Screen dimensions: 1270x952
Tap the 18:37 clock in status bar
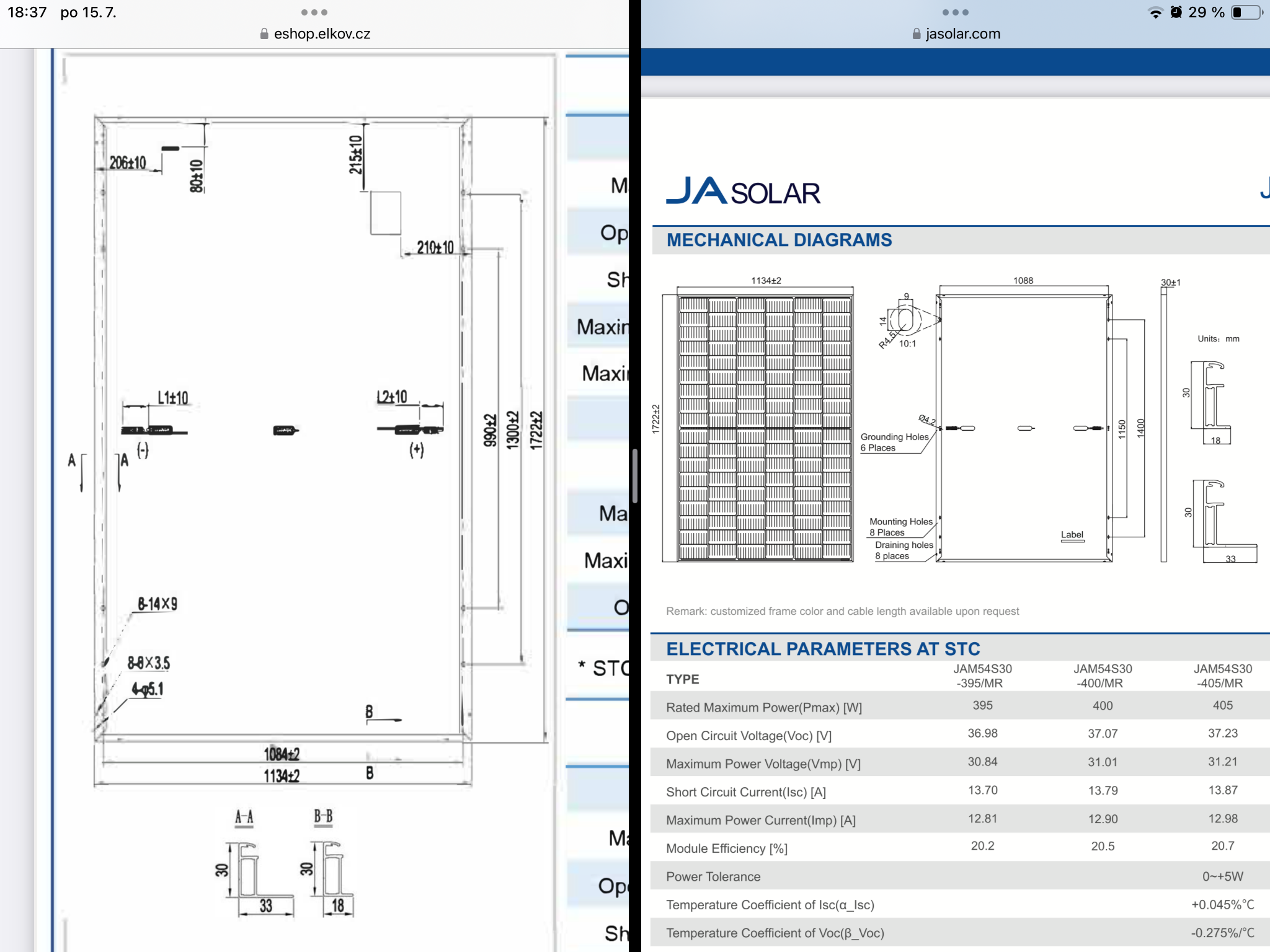27,12
